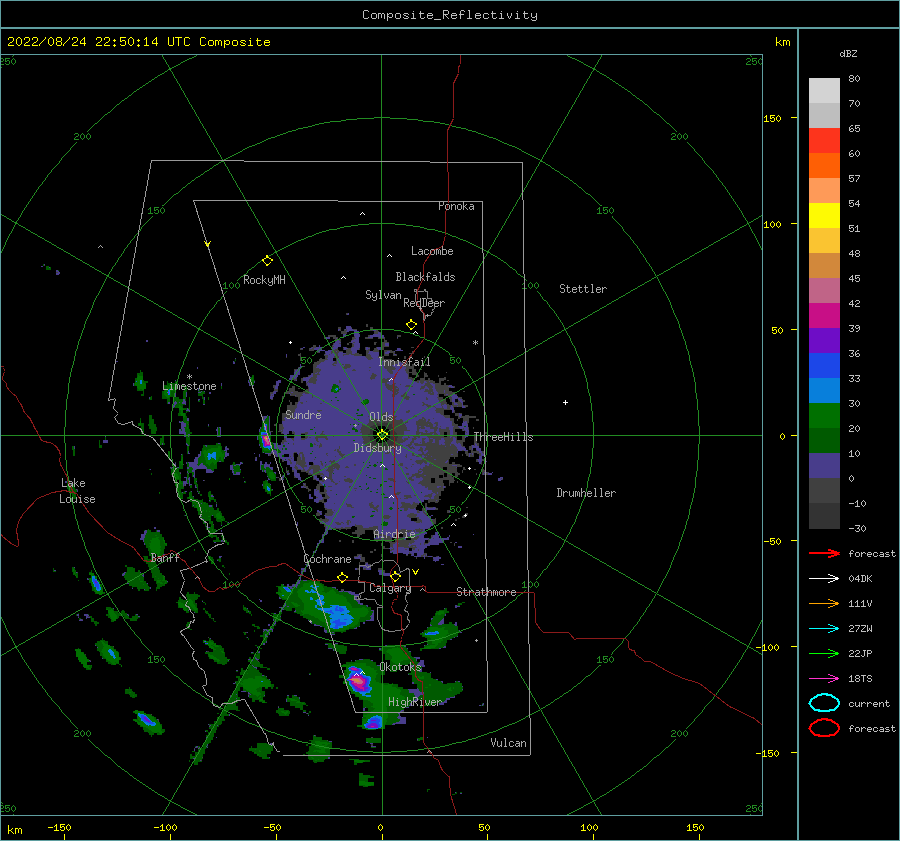Click the Didsbury city label
This screenshot has width=900, height=841.
coord(378,448)
